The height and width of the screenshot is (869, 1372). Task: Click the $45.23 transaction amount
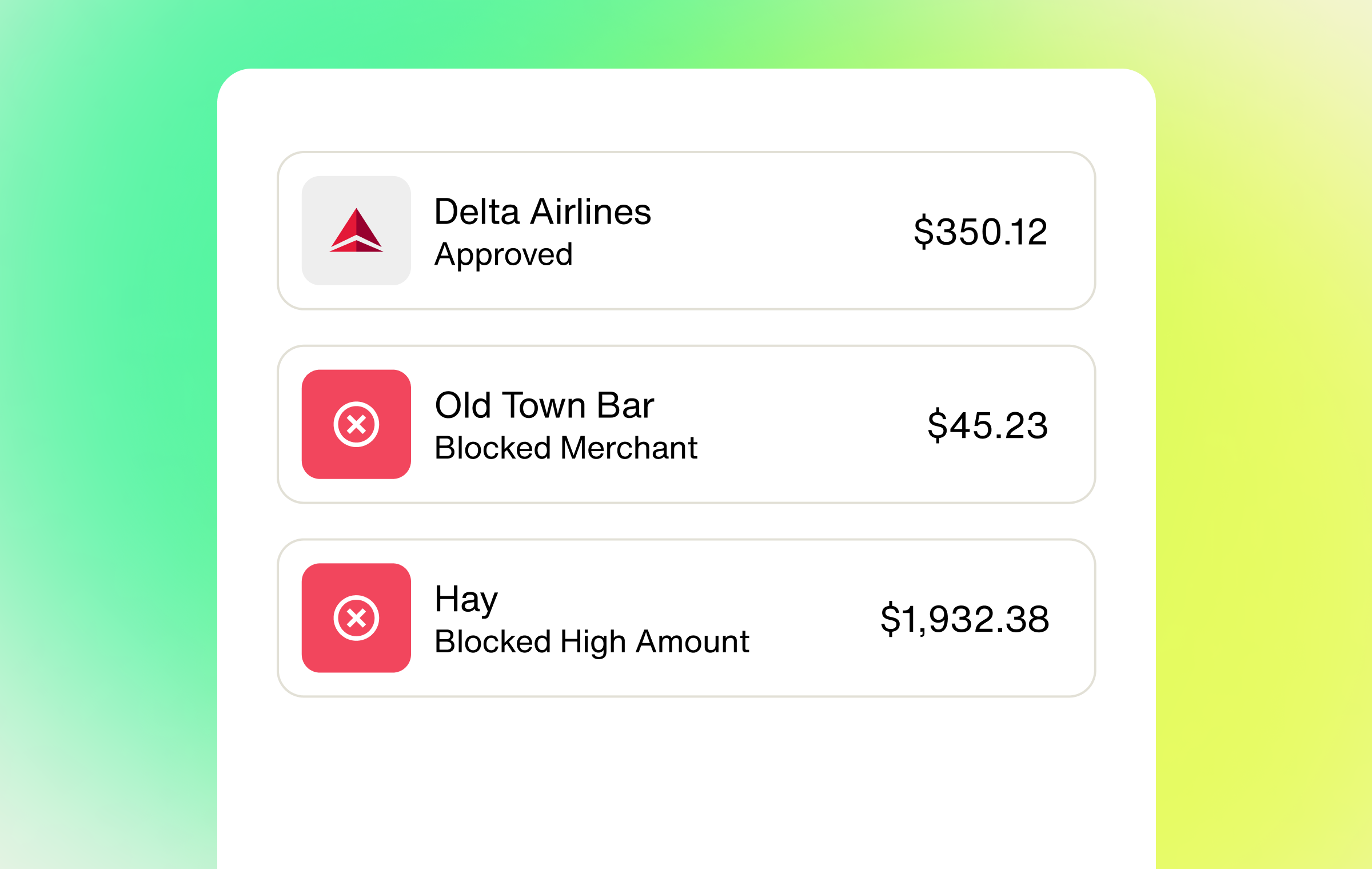pyautogui.click(x=987, y=425)
